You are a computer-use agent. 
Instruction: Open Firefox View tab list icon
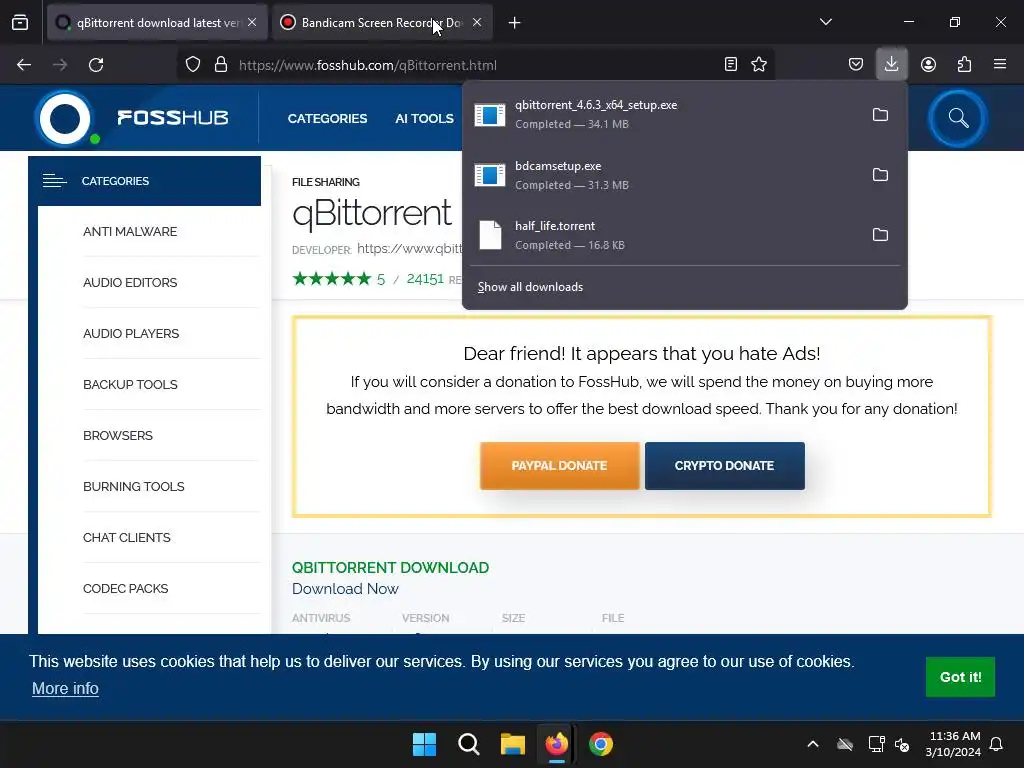[x=20, y=23]
